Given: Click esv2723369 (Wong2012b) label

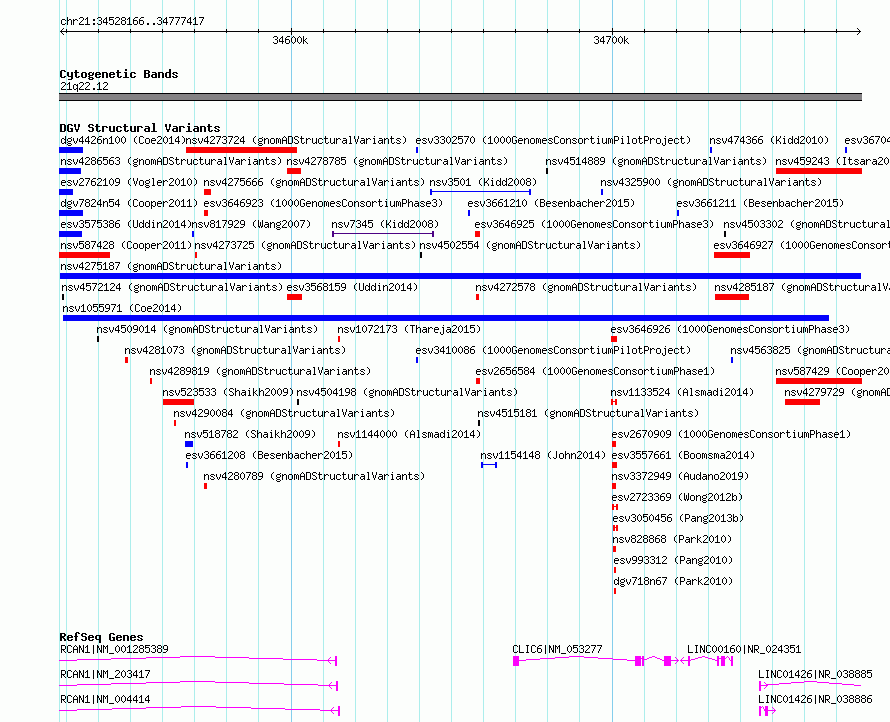Looking at the screenshot, I should (x=677, y=497).
